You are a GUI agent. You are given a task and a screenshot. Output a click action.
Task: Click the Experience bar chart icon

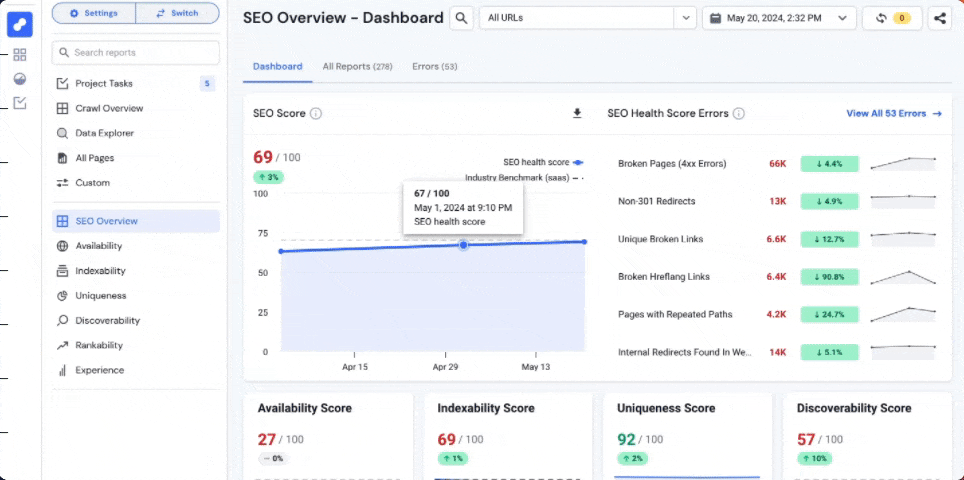[62, 370]
